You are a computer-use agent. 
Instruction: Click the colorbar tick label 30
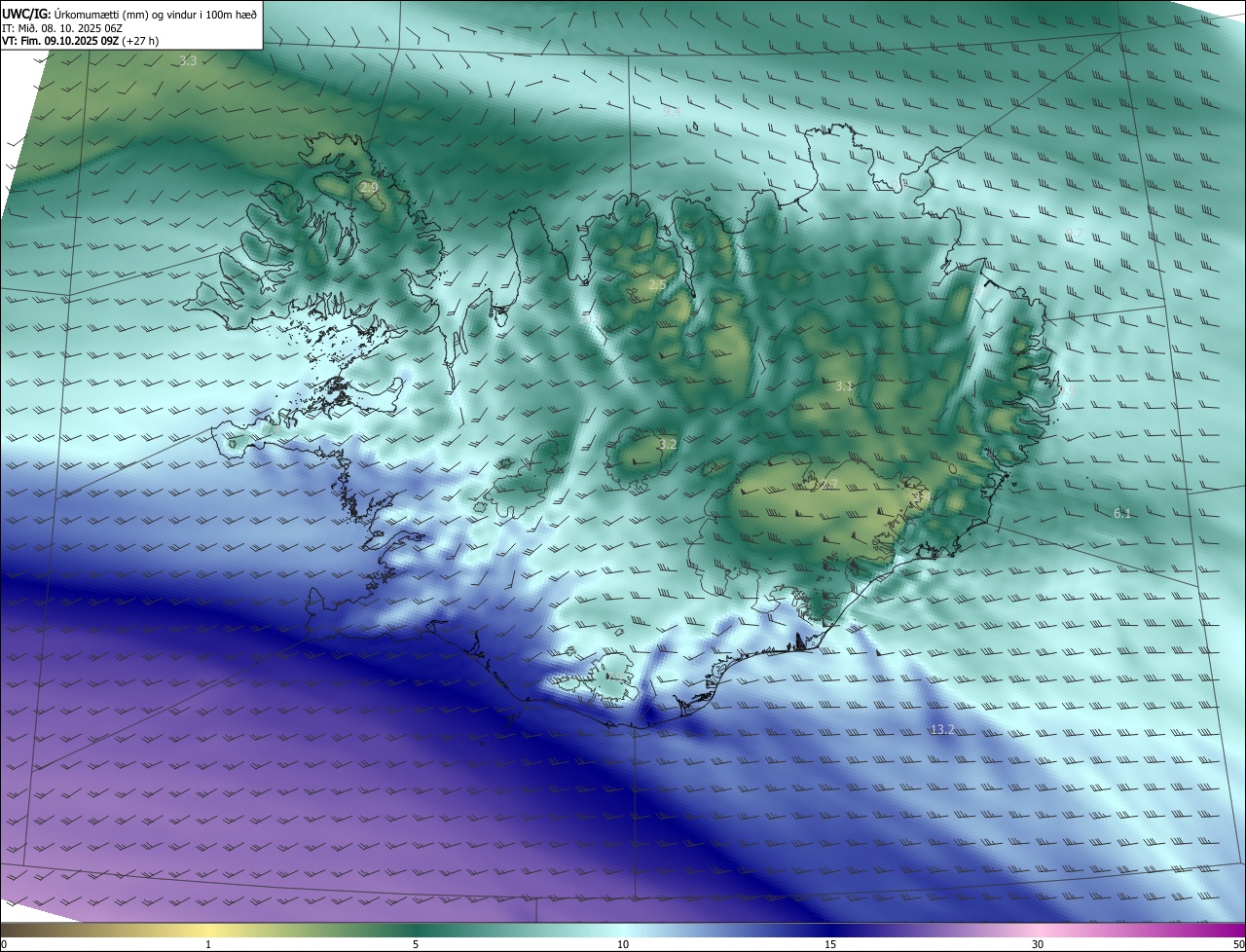(x=1038, y=944)
